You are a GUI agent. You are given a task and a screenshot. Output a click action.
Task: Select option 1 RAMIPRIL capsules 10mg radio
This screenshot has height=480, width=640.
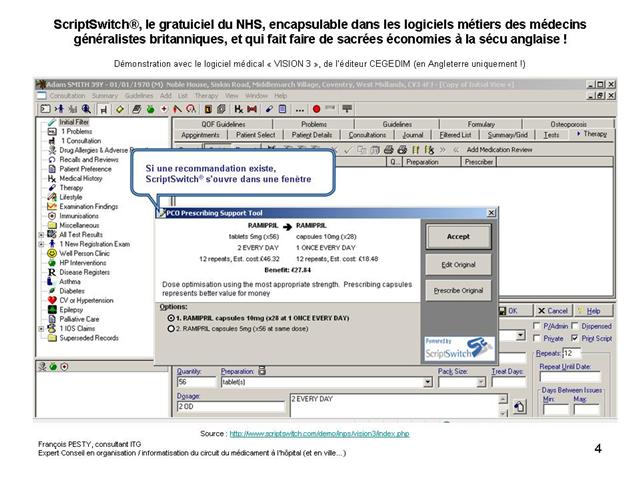[x=171, y=318]
